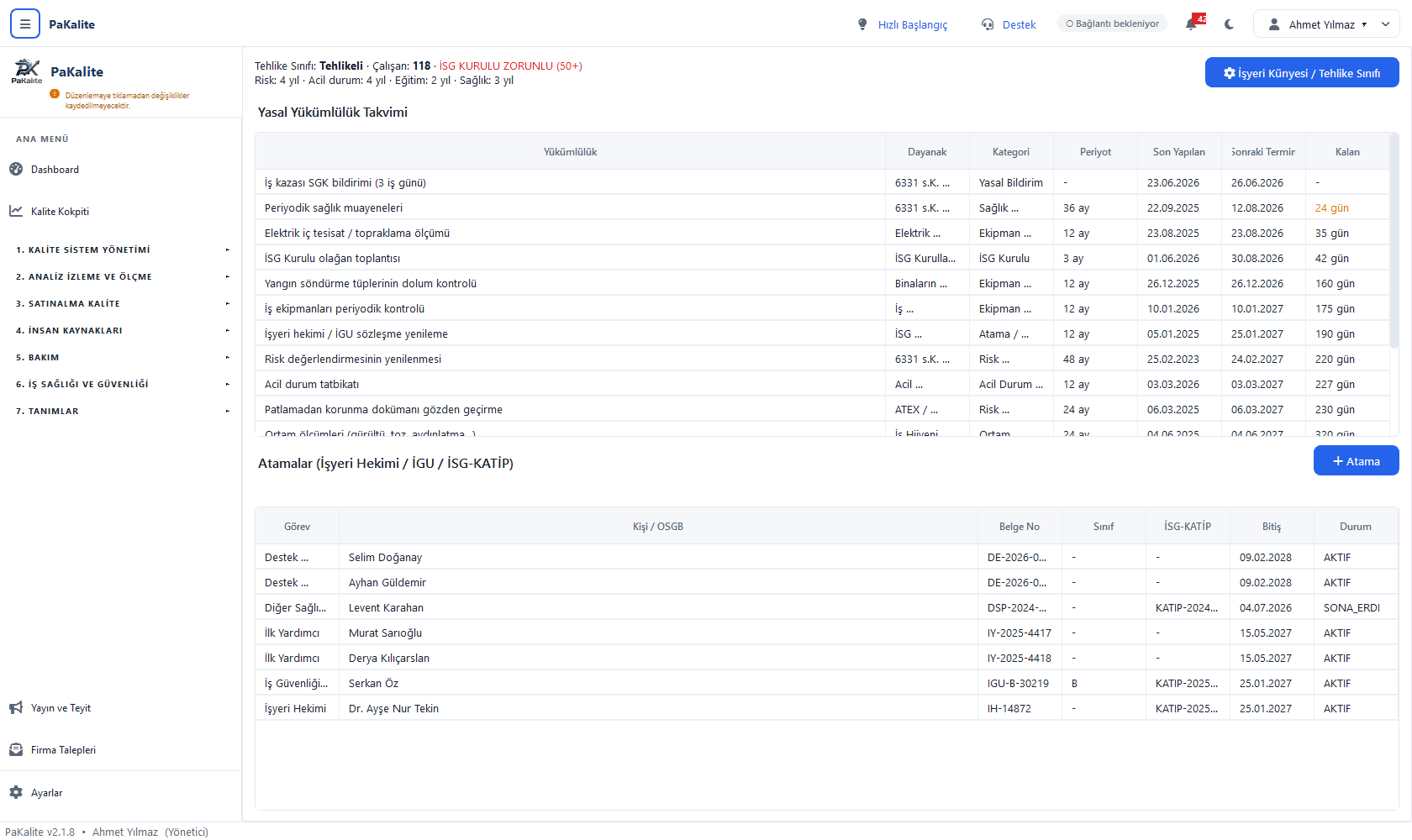Click the chevron at top-right corner
The image size is (1412, 840).
1386,24
